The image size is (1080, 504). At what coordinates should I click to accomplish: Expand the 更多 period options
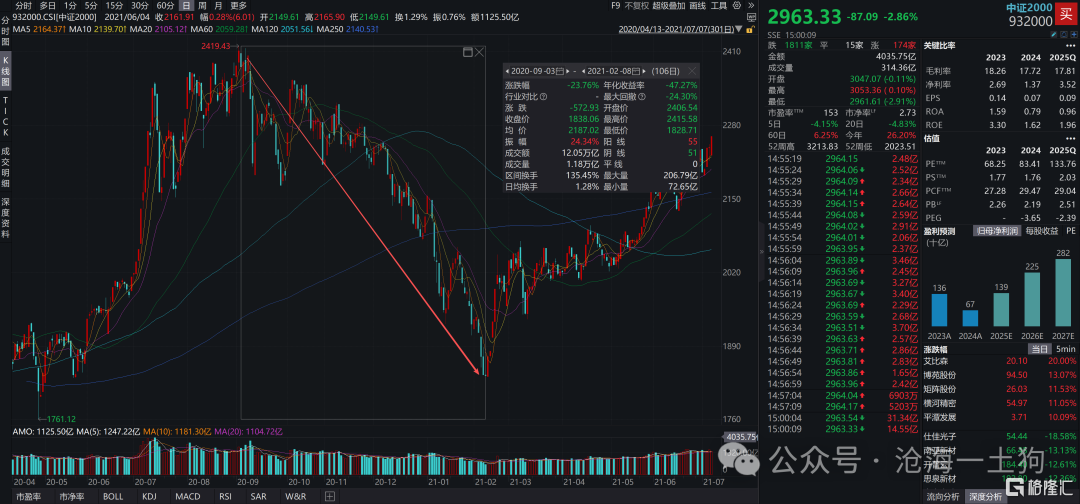(238, 5)
